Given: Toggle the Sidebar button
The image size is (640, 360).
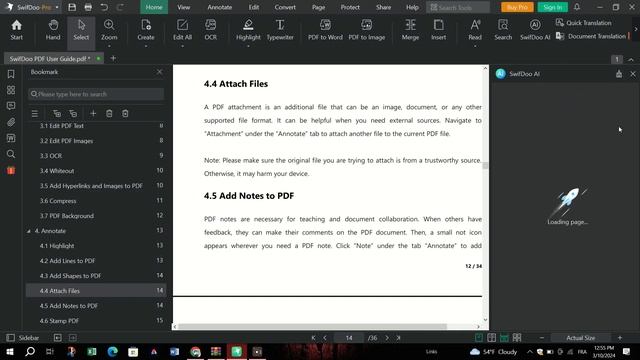Looking at the screenshot, I should (x=23, y=338).
